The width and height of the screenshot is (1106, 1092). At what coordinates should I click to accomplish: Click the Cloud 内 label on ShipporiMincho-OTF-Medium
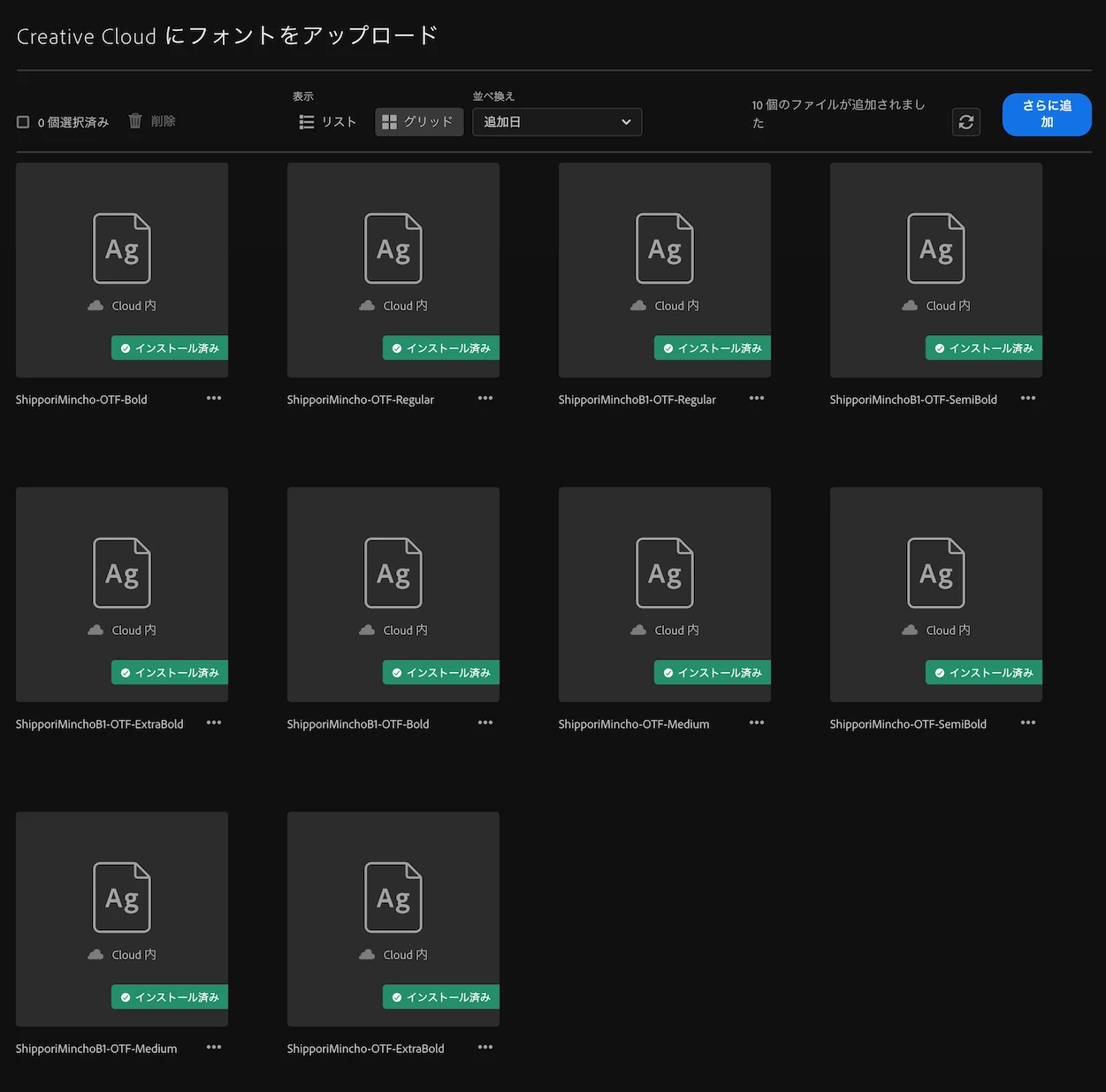[676, 630]
